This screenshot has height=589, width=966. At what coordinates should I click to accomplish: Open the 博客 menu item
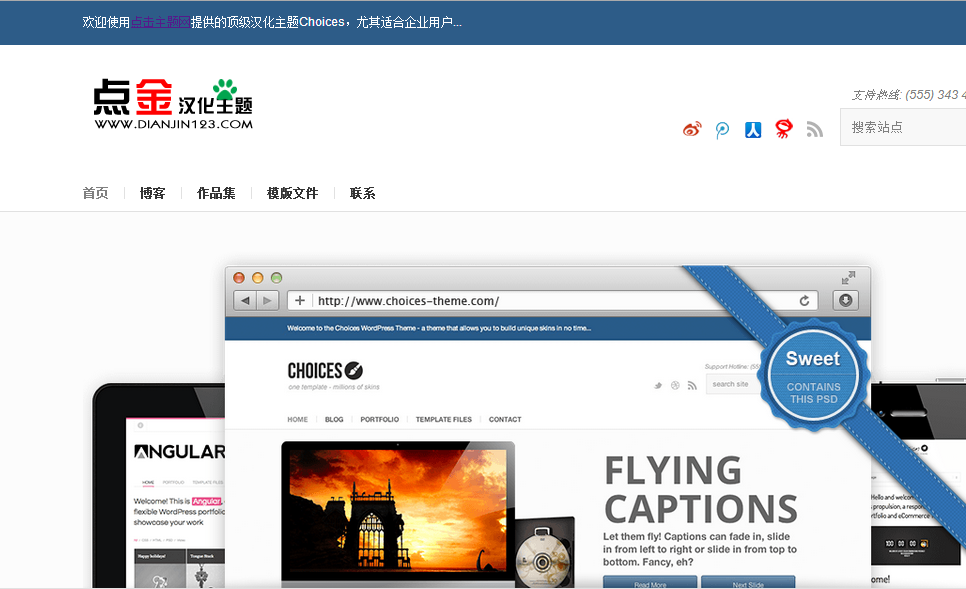pyautogui.click(x=153, y=193)
